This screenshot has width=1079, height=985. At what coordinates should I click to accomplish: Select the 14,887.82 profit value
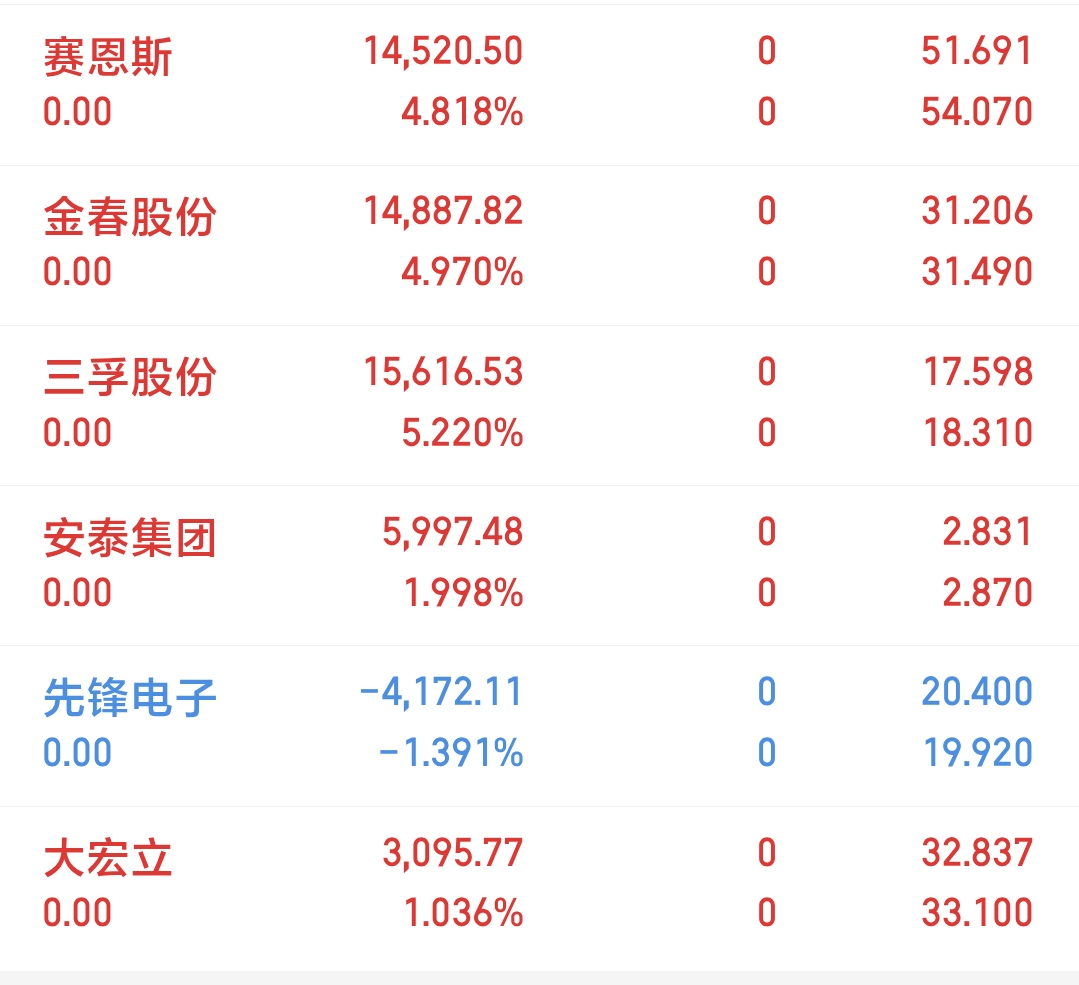pyautogui.click(x=443, y=211)
